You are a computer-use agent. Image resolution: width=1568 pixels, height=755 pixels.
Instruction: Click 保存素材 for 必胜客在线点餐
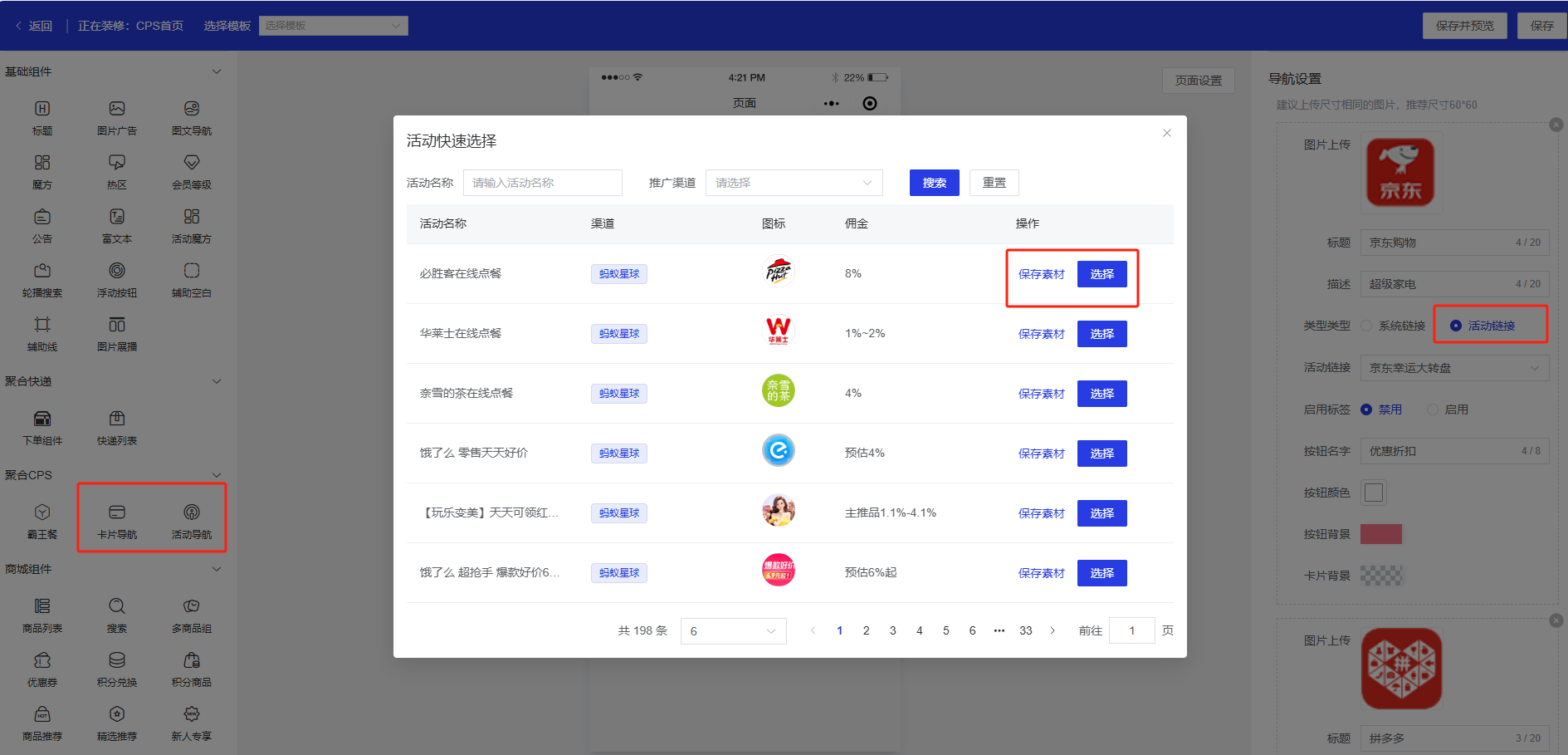1041,274
